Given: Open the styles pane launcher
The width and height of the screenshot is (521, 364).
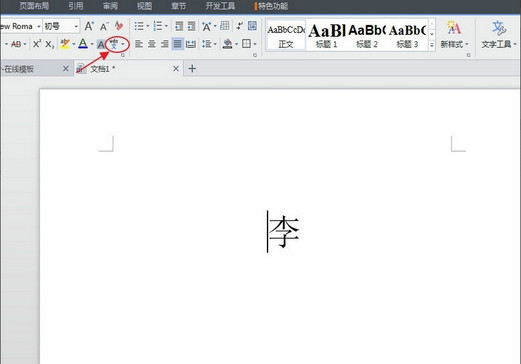Looking at the screenshot, I should pos(468,55).
